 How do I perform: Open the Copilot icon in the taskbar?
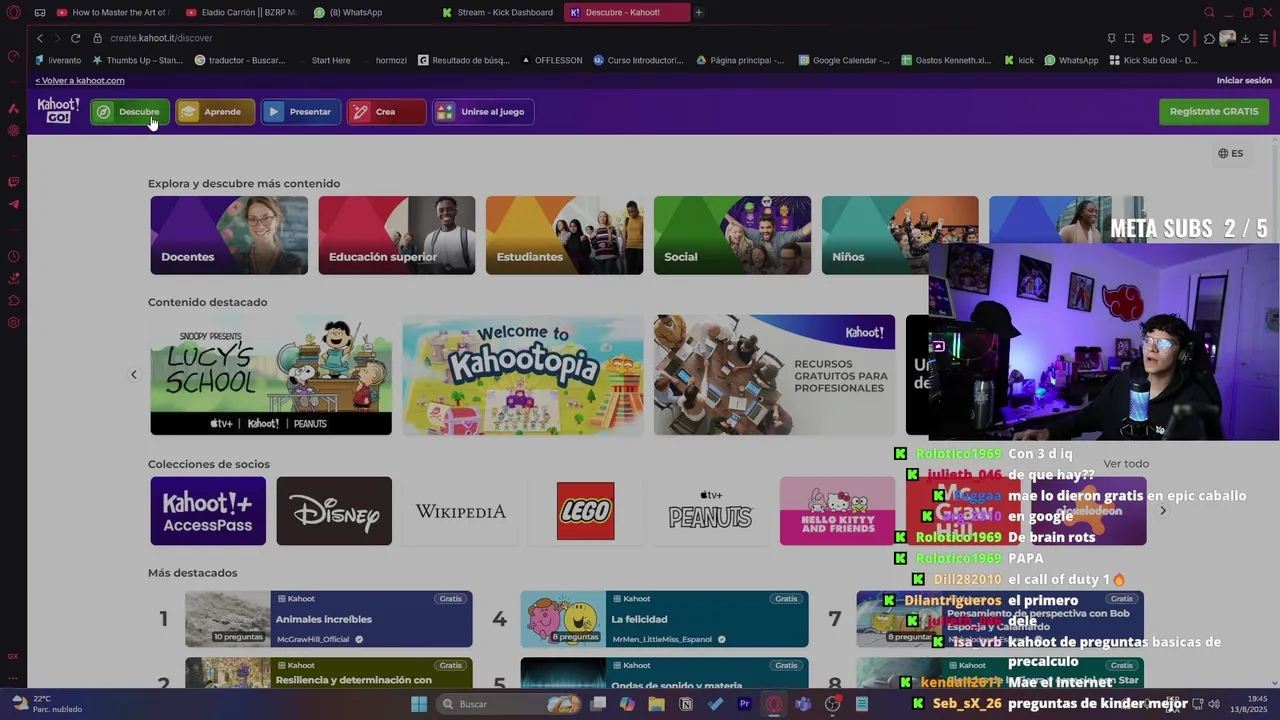[x=627, y=704]
